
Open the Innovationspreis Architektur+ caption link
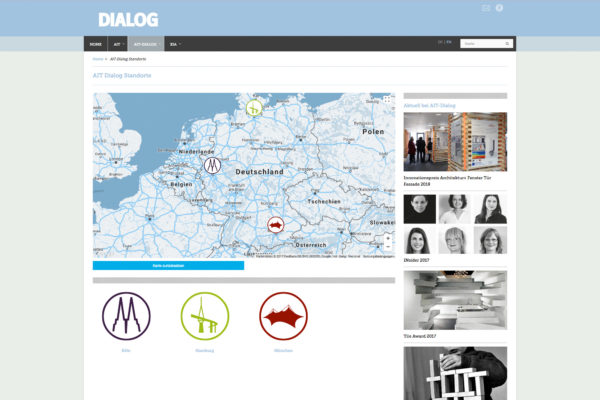(447, 181)
